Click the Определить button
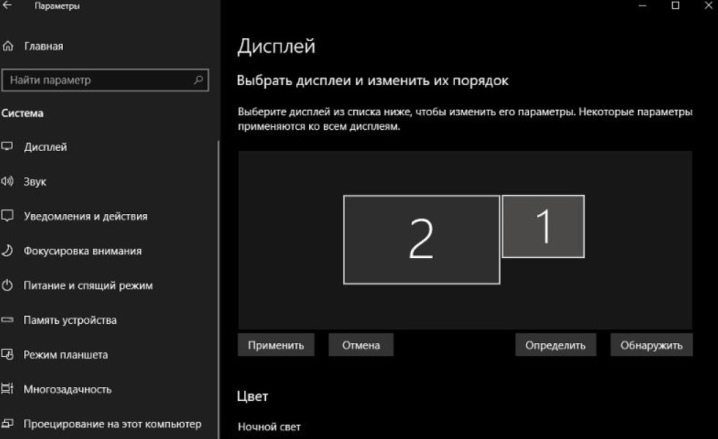Image resolution: width=718 pixels, height=439 pixels. (555, 345)
